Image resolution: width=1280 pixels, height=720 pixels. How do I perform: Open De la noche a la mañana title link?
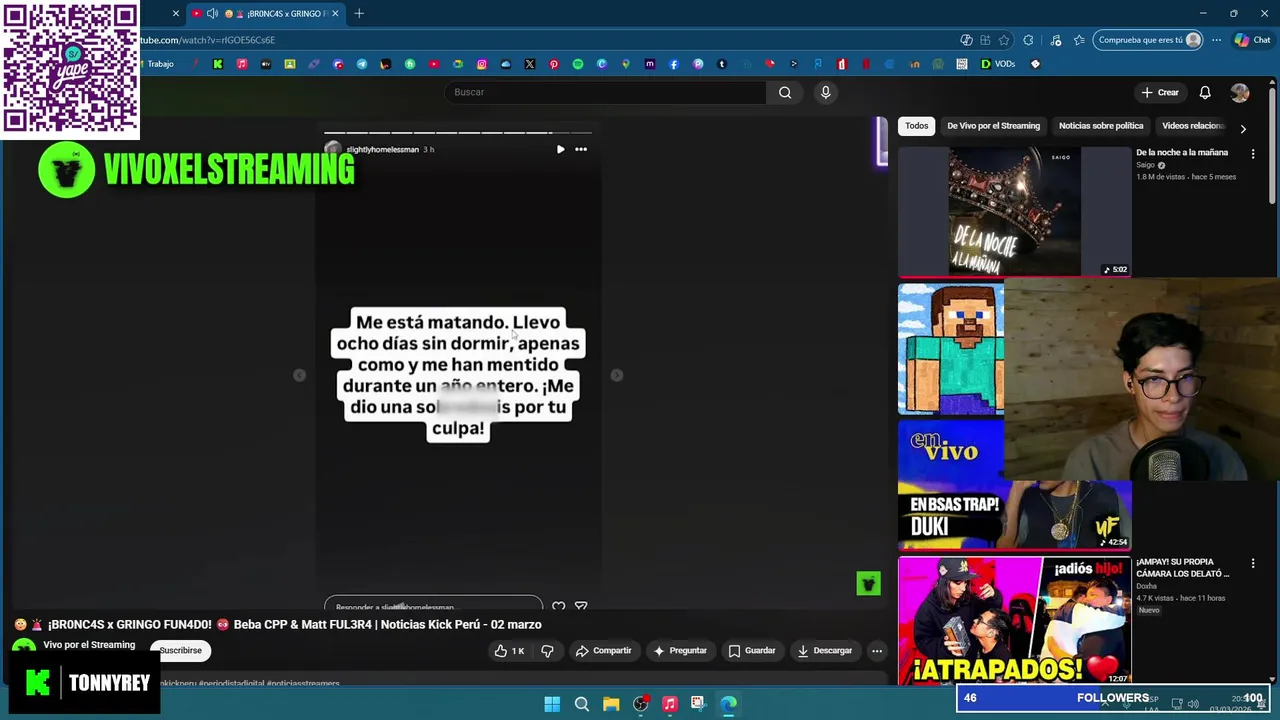point(1181,153)
